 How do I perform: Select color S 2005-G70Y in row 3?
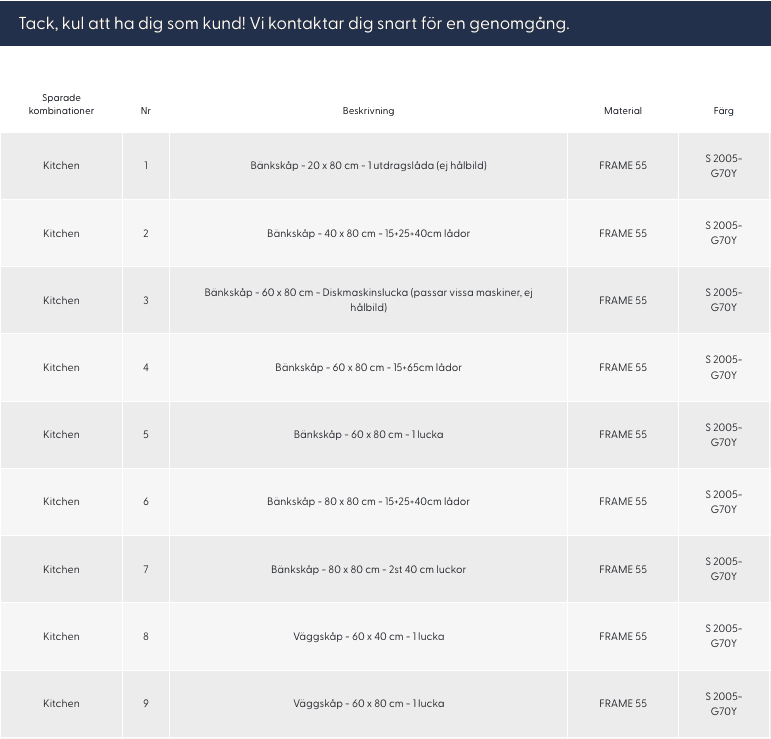pos(723,300)
